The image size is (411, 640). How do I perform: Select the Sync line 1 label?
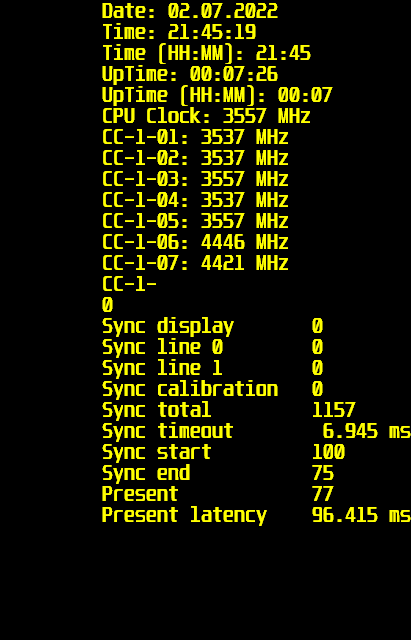pyautogui.click(x=162, y=368)
